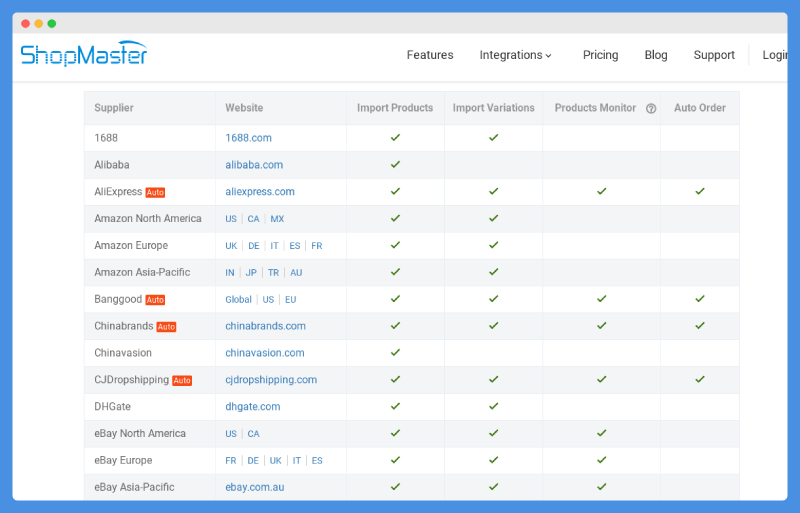The width and height of the screenshot is (800, 513).
Task: Open Amazon North America MX link
Action: [x=277, y=219]
